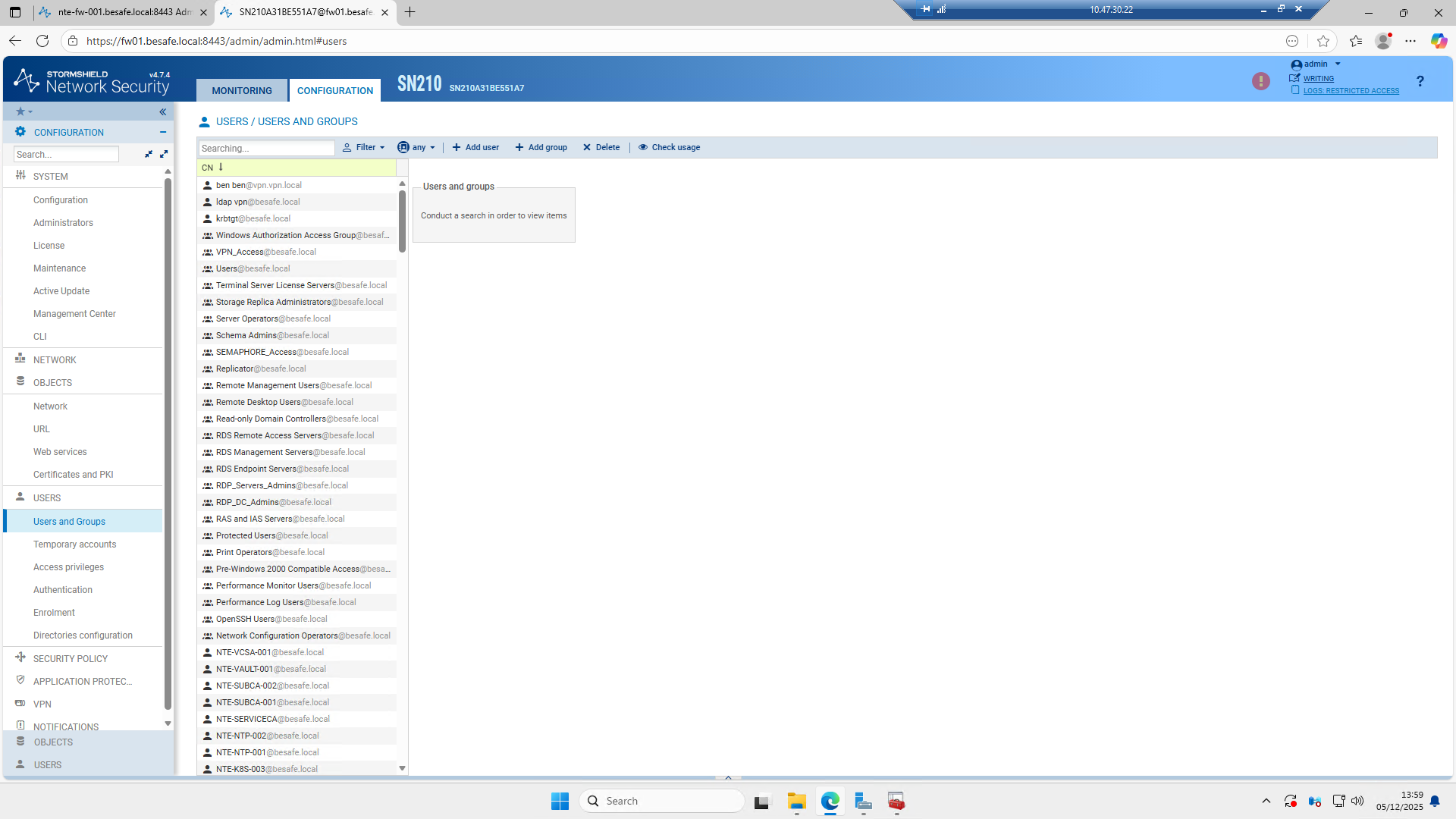Screen dimensions: 1456x819
Task: Click Add group button
Action: tap(541, 147)
